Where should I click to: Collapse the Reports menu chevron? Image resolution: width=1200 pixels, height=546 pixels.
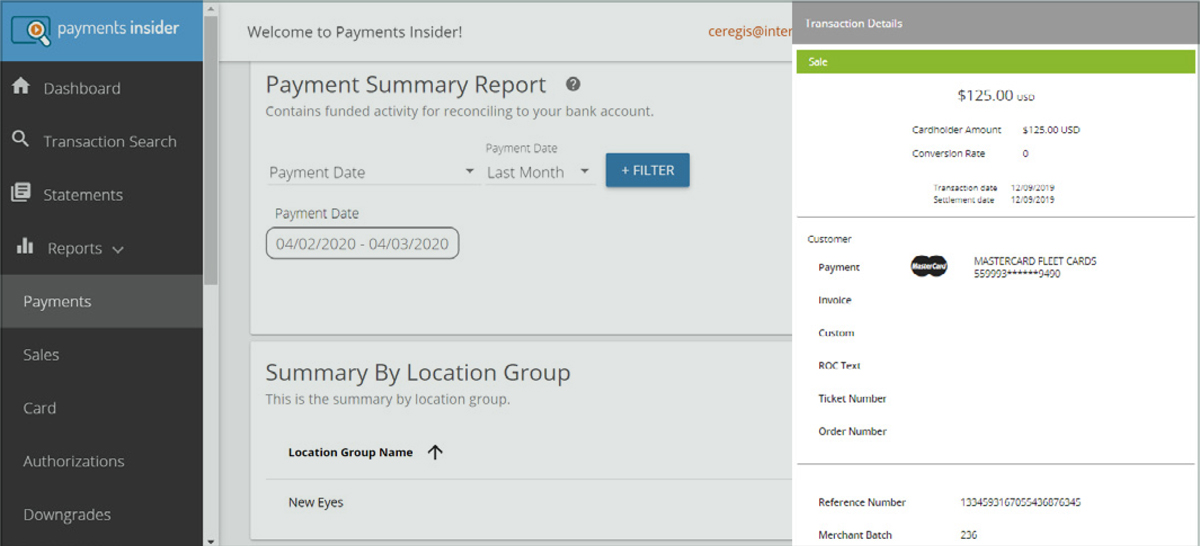click(x=118, y=249)
